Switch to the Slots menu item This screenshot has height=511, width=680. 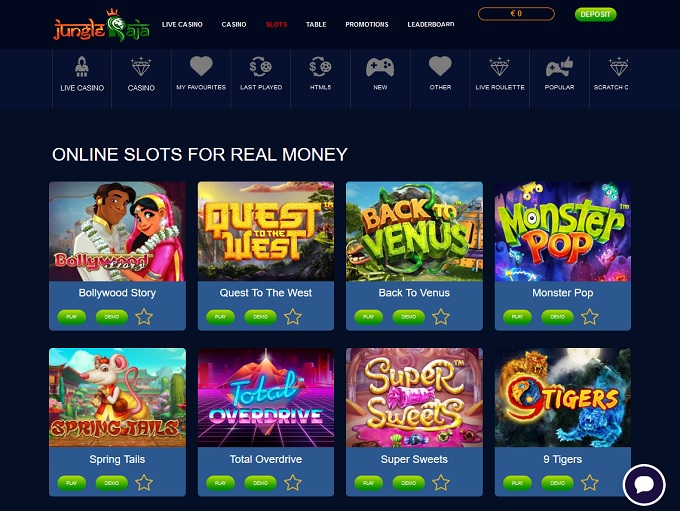276,24
